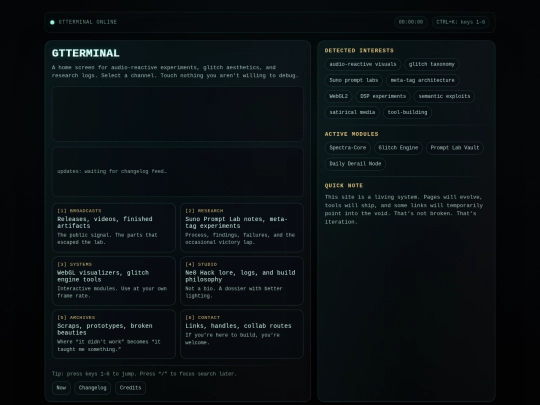
Task: Click the updates waiting for changelog feed text
Action: 112,171
